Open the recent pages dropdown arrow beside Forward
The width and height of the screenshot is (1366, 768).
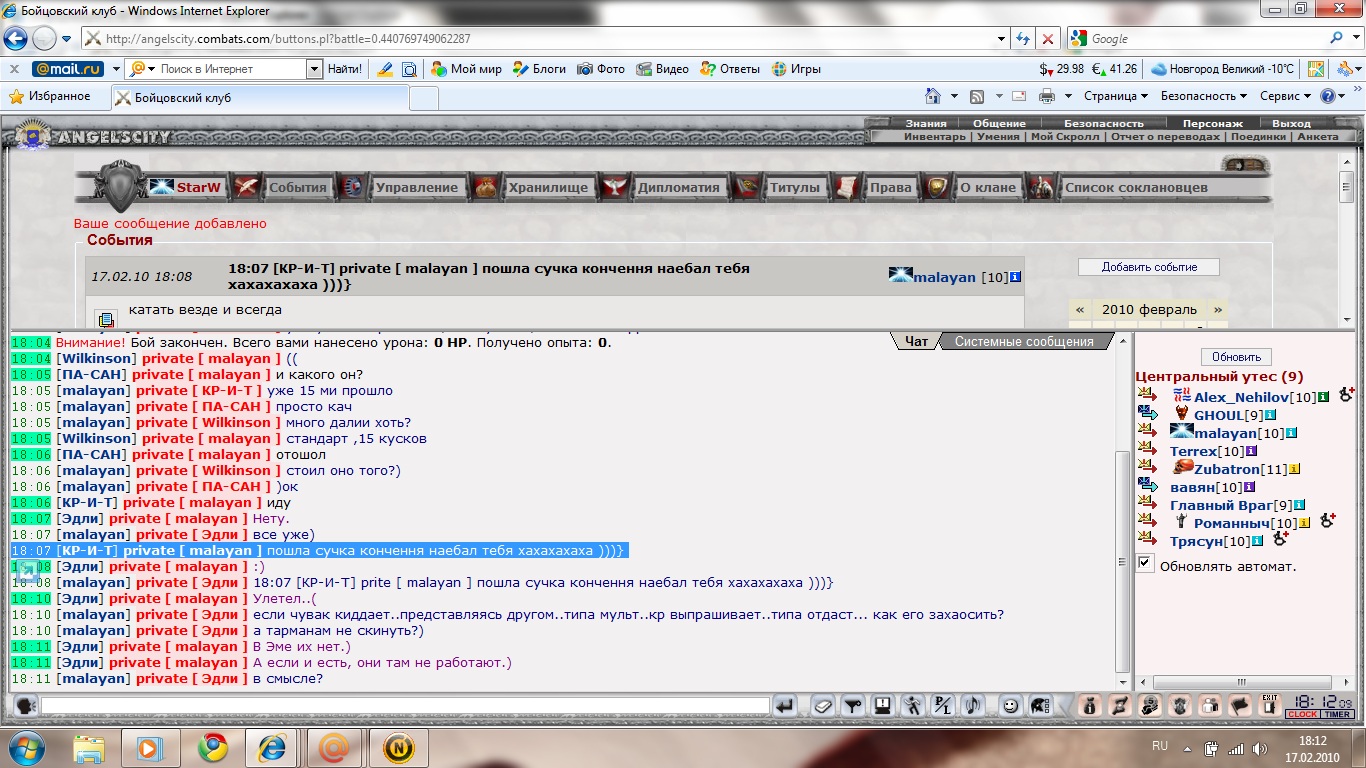[x=66, y=39]
